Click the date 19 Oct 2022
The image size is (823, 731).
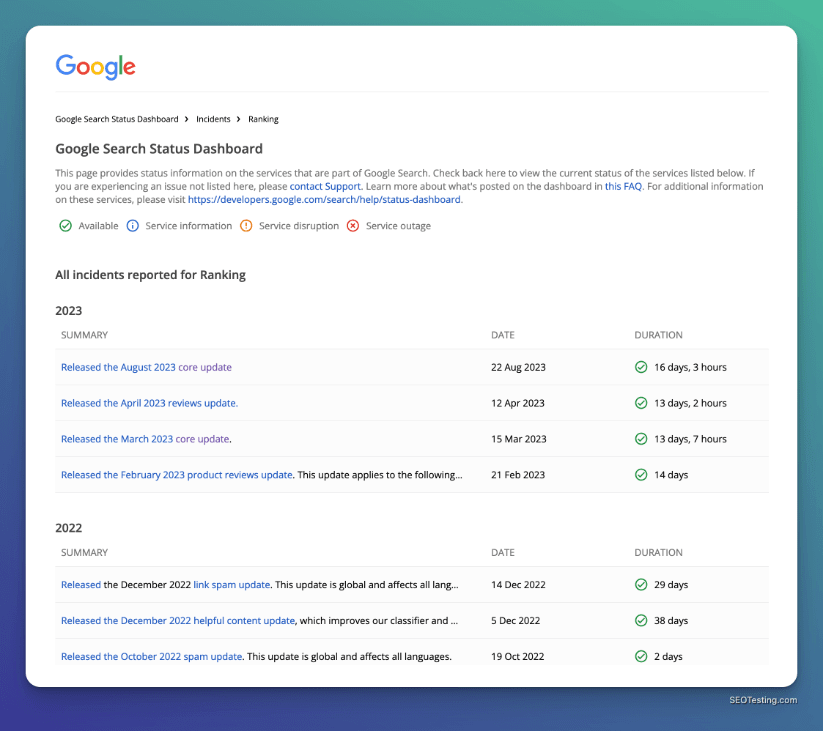pyautogui.click(x=518, y=656)
